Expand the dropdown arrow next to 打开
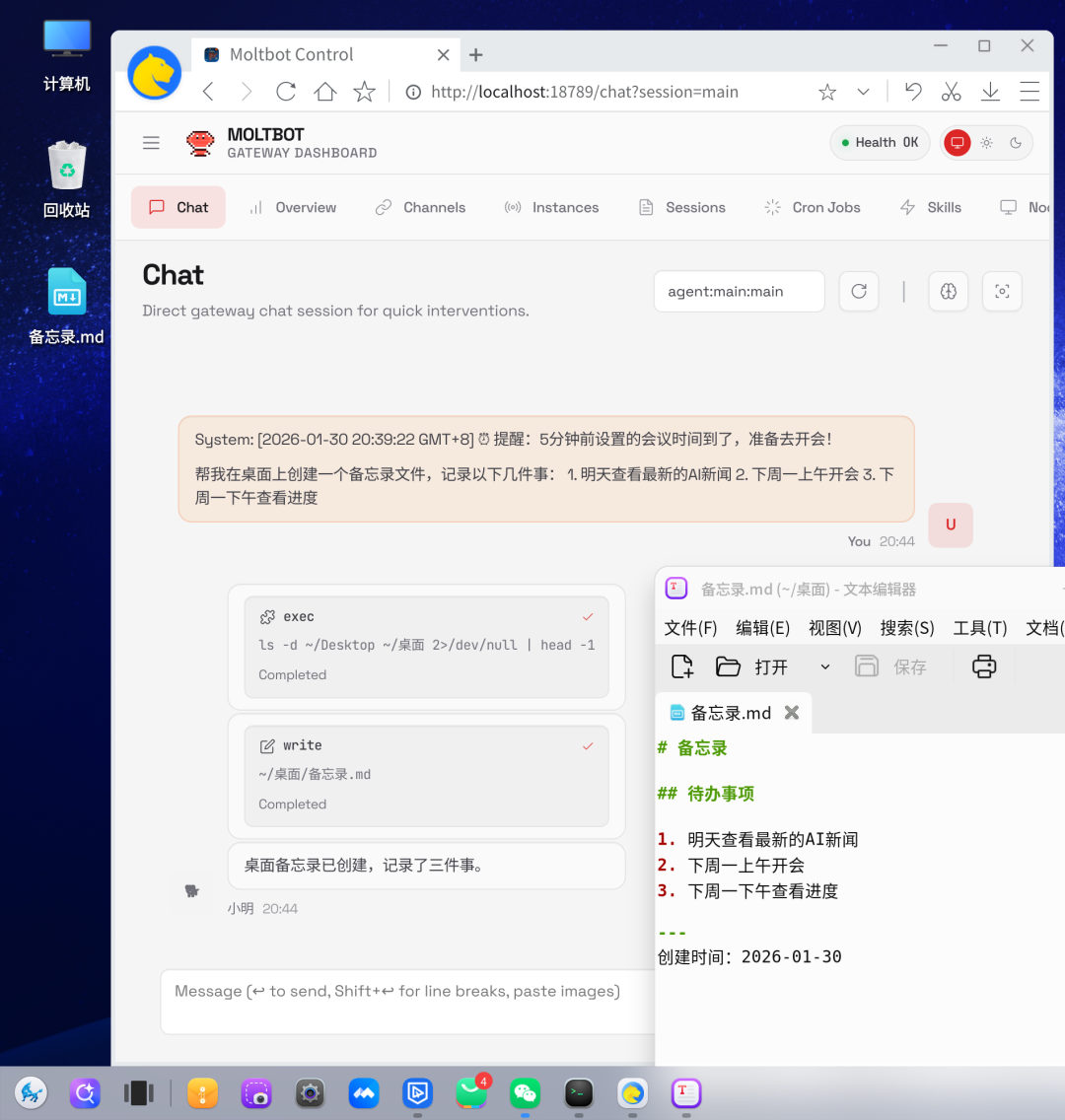Viewport: 1065px width, 1120px height. tap(825, 667)
